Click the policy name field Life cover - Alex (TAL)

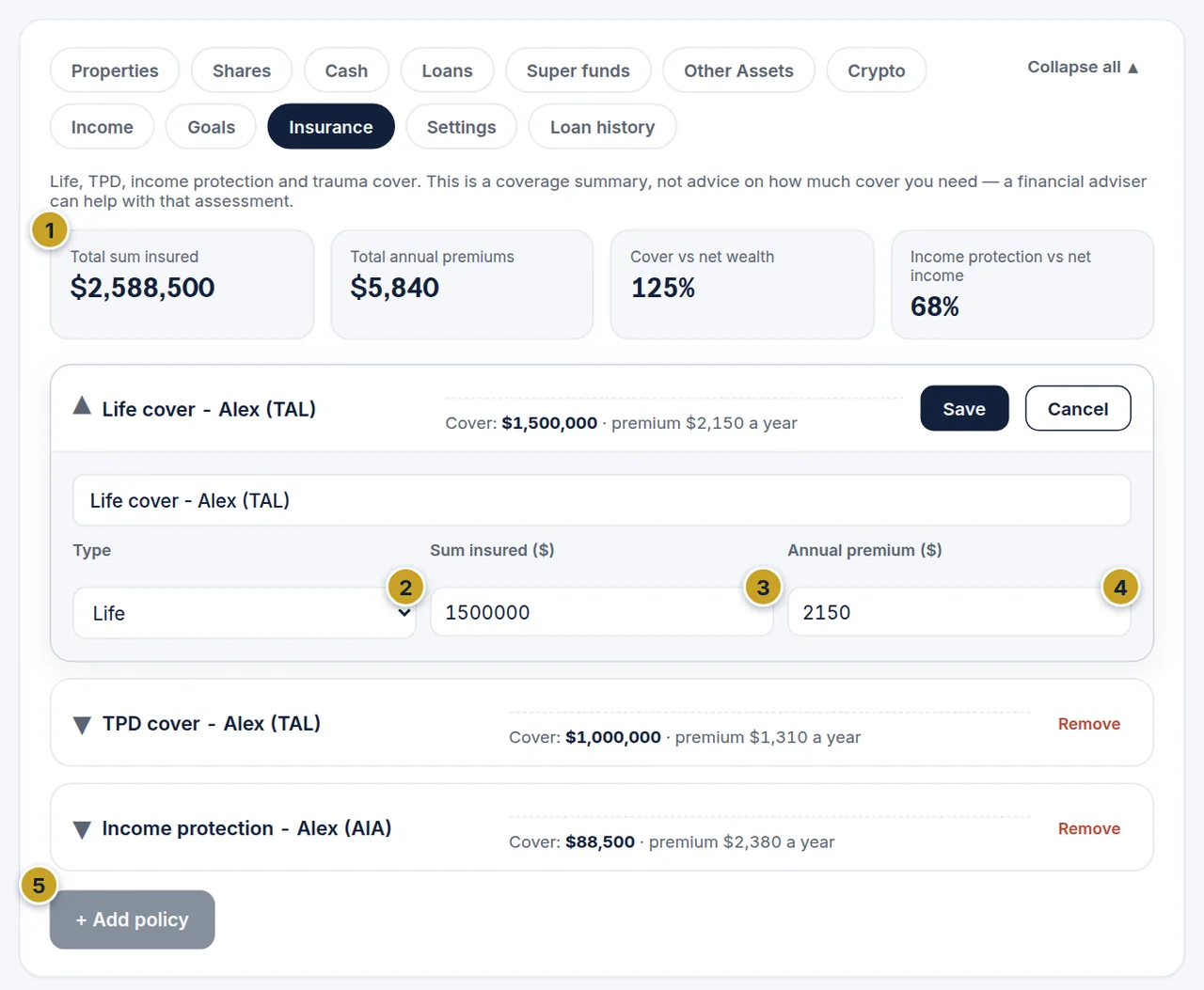pos(602,500)
